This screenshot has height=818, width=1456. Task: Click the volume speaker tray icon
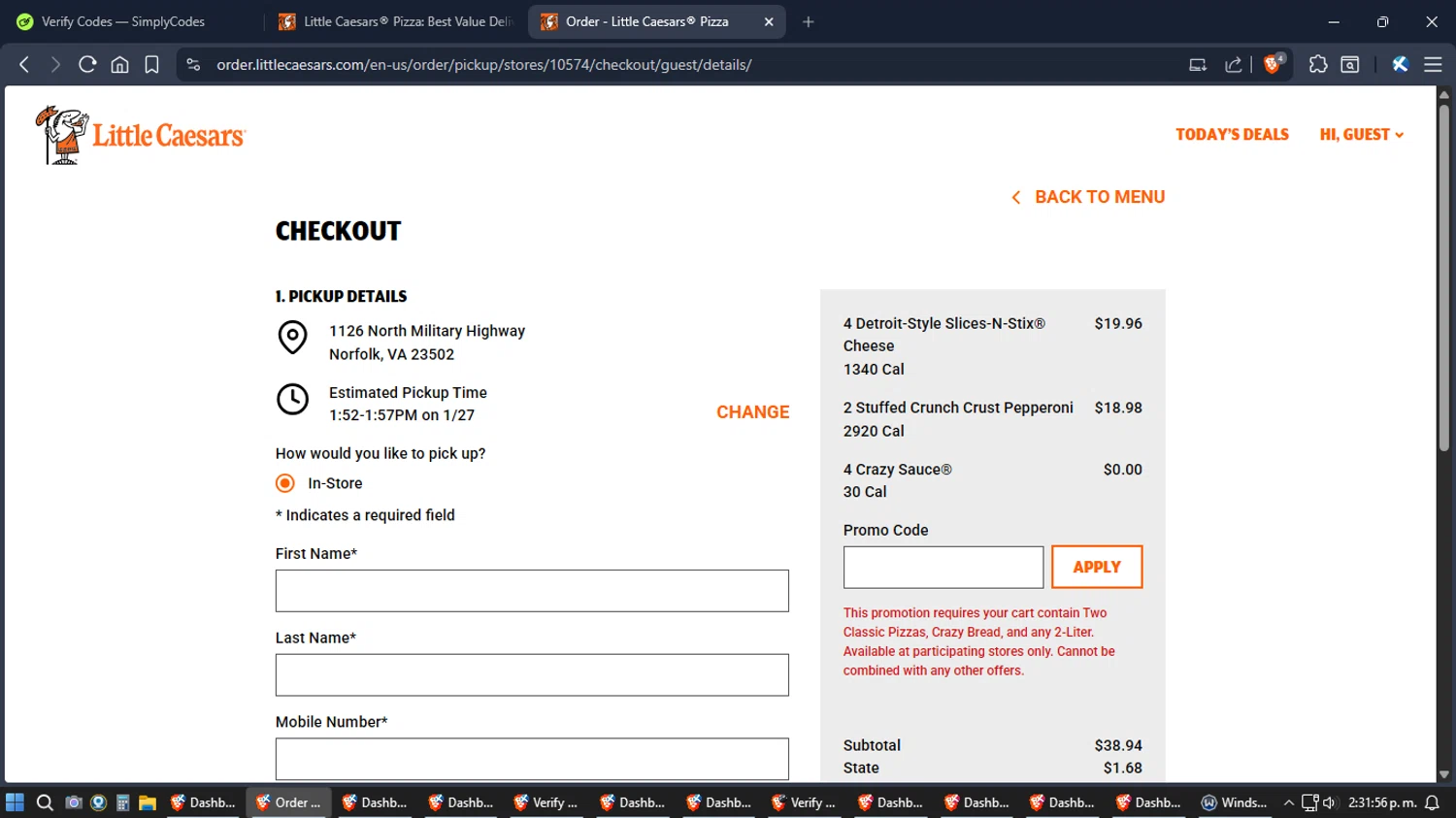[1329, 802]
